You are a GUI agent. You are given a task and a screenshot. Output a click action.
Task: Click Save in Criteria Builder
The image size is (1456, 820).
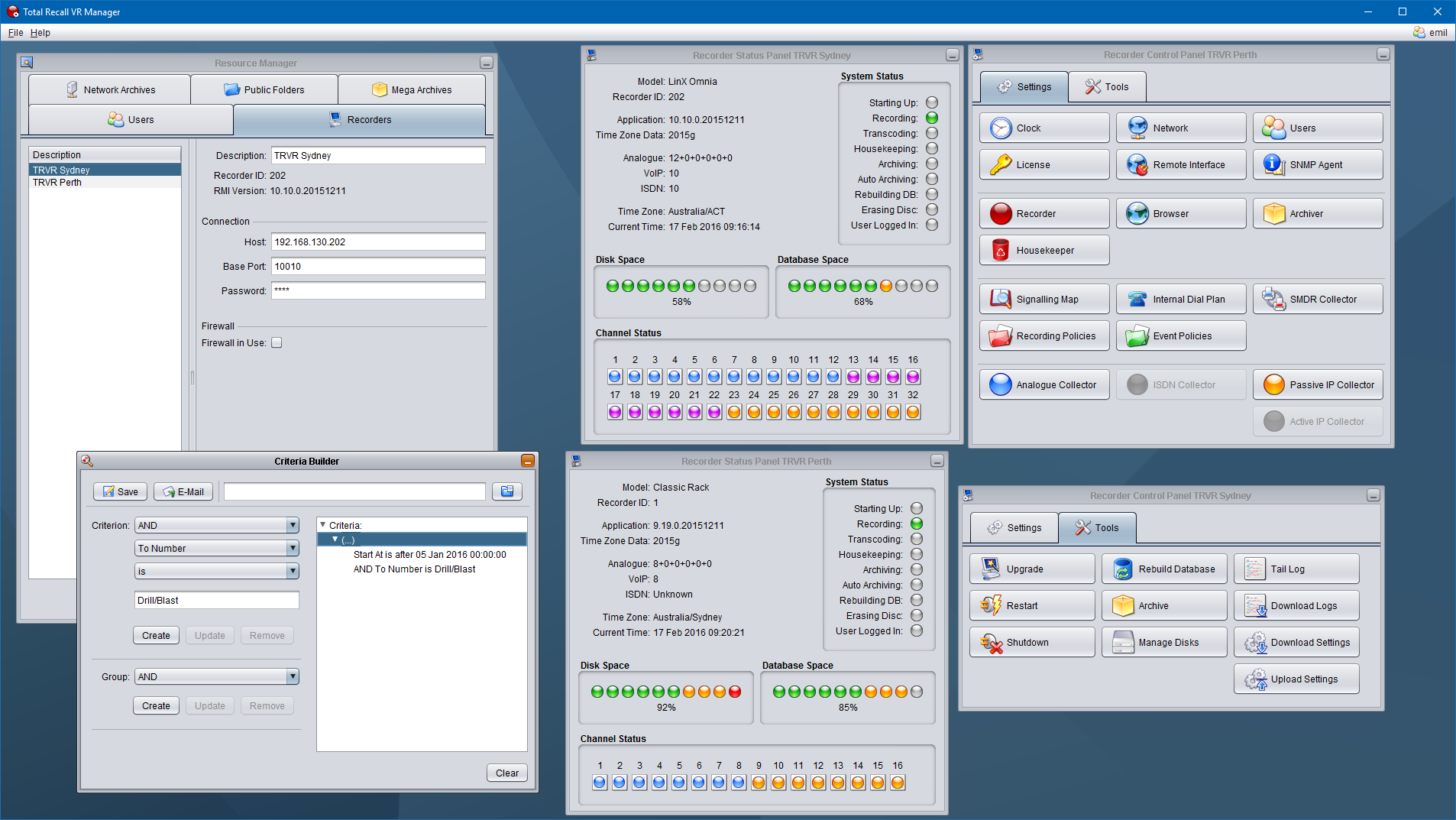point(121,492)
